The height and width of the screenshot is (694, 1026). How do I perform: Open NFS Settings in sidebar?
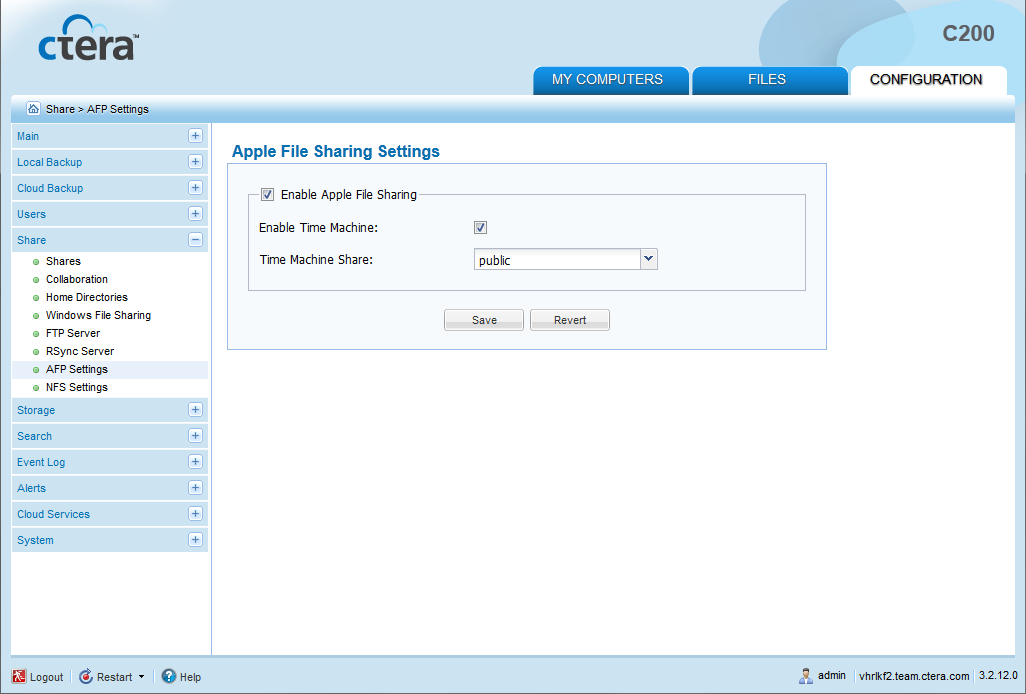tap(77, 387)
